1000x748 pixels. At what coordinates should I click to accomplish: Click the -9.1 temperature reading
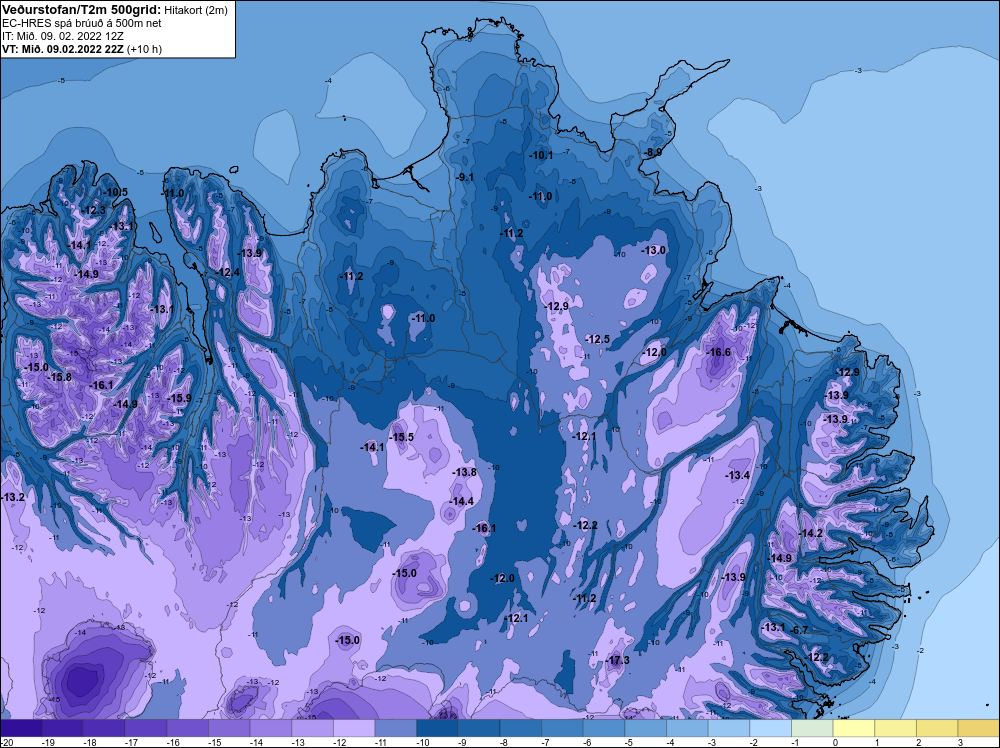tap(466, 177)
